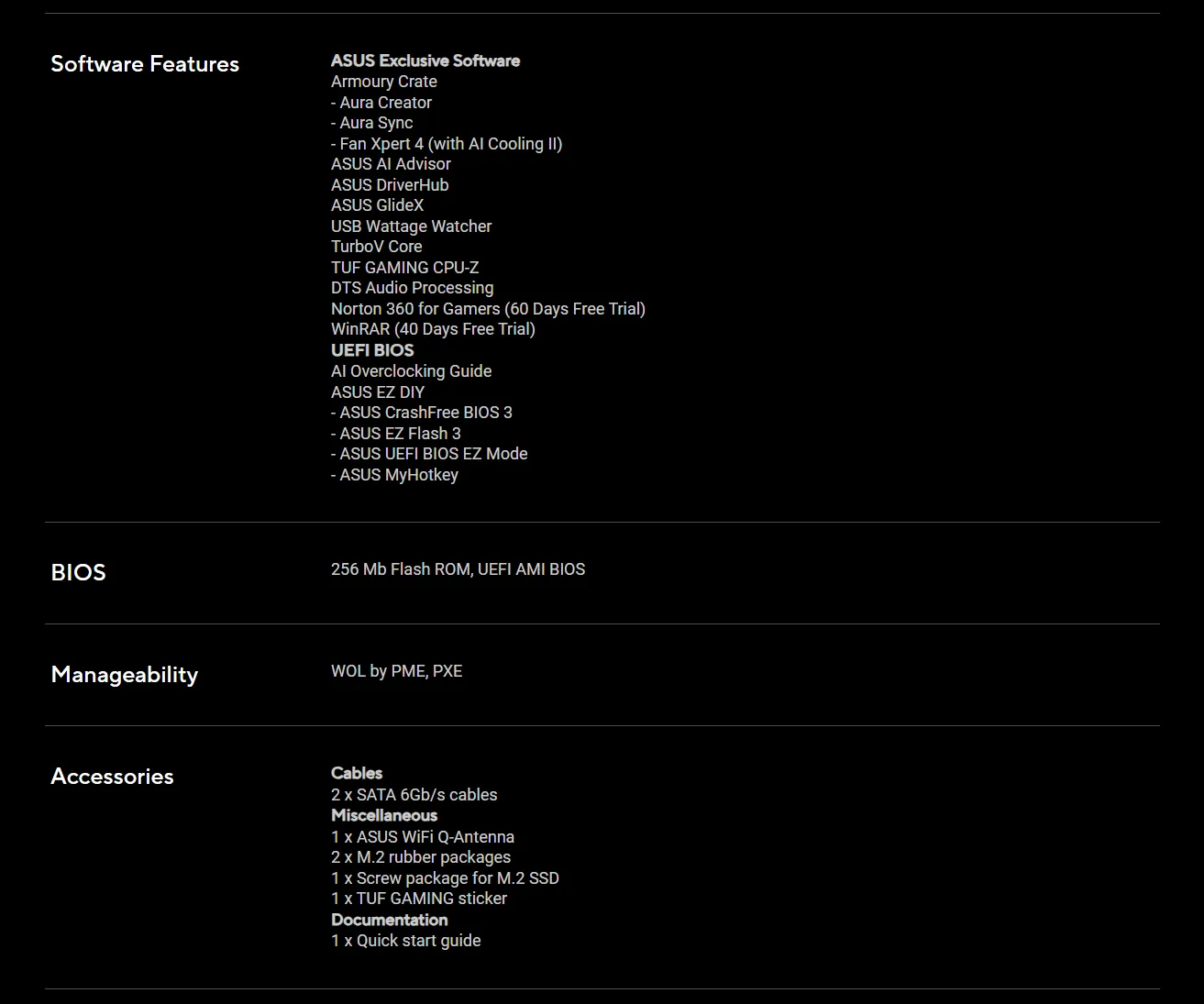Click the ASUS Exclusive Software subheading

coord(425,61)
